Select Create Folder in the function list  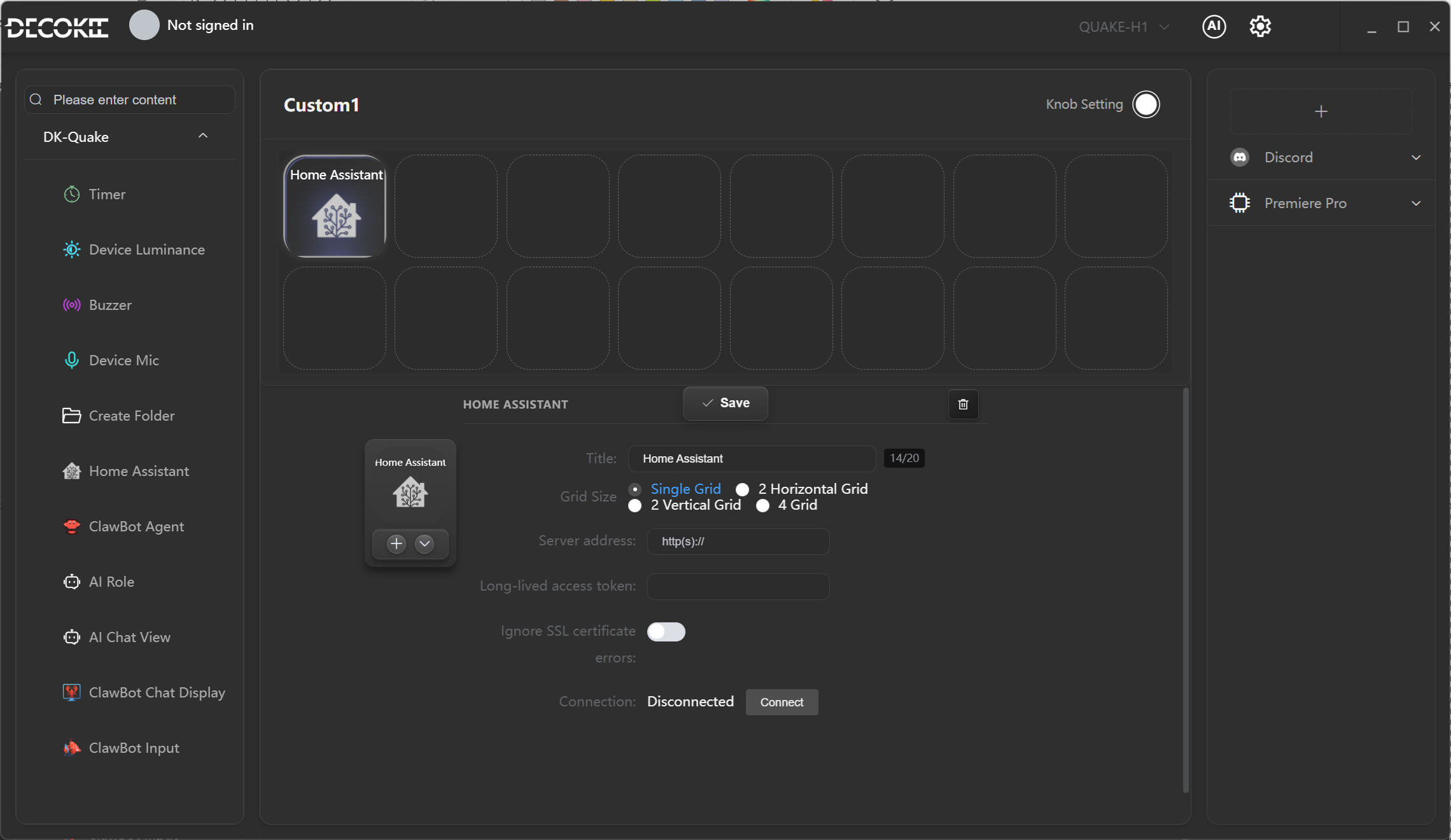click(132, 416)
